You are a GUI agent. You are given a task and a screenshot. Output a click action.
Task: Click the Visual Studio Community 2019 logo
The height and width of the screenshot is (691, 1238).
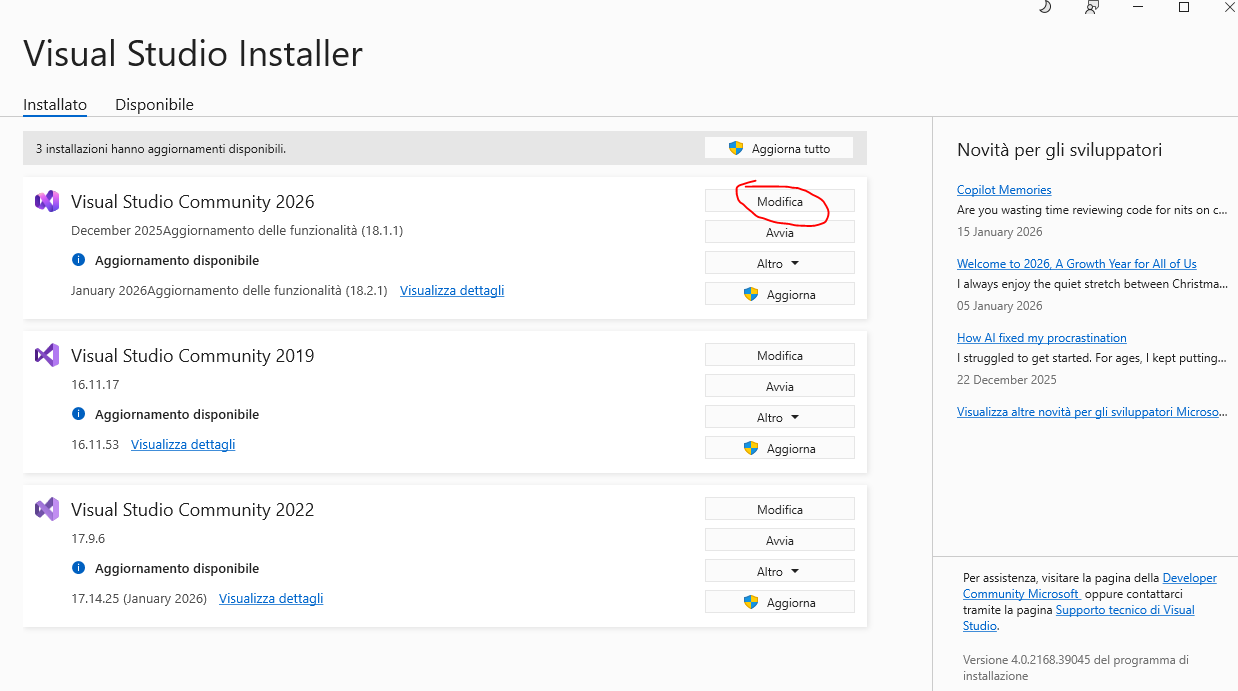coord(46,355)
